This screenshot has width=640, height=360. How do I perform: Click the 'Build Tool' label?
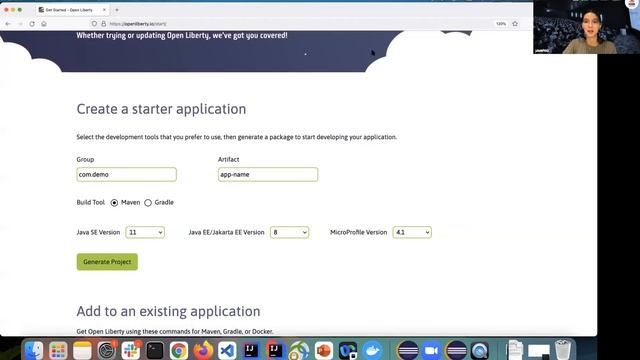coord(91,202)
